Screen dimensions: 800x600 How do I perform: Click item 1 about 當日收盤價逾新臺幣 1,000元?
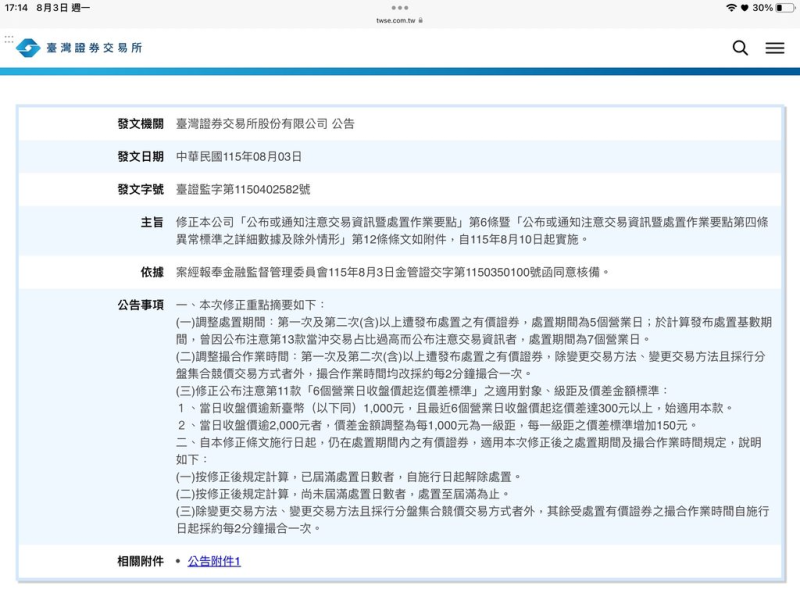[455, 408]
